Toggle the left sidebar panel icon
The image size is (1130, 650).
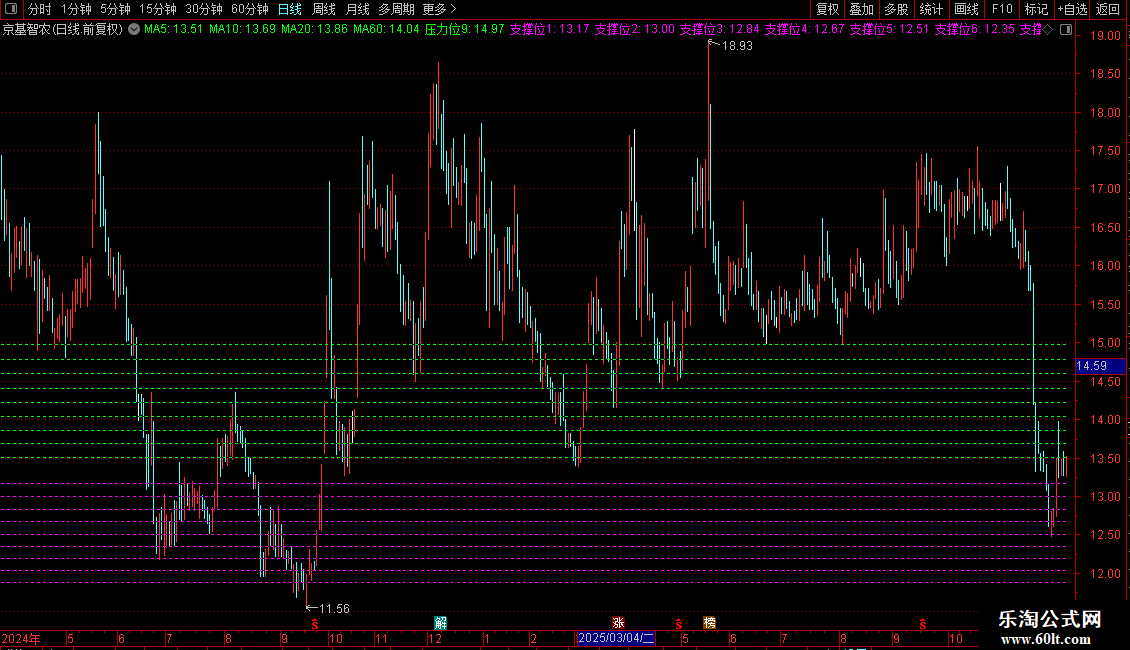tap(11, 9)
